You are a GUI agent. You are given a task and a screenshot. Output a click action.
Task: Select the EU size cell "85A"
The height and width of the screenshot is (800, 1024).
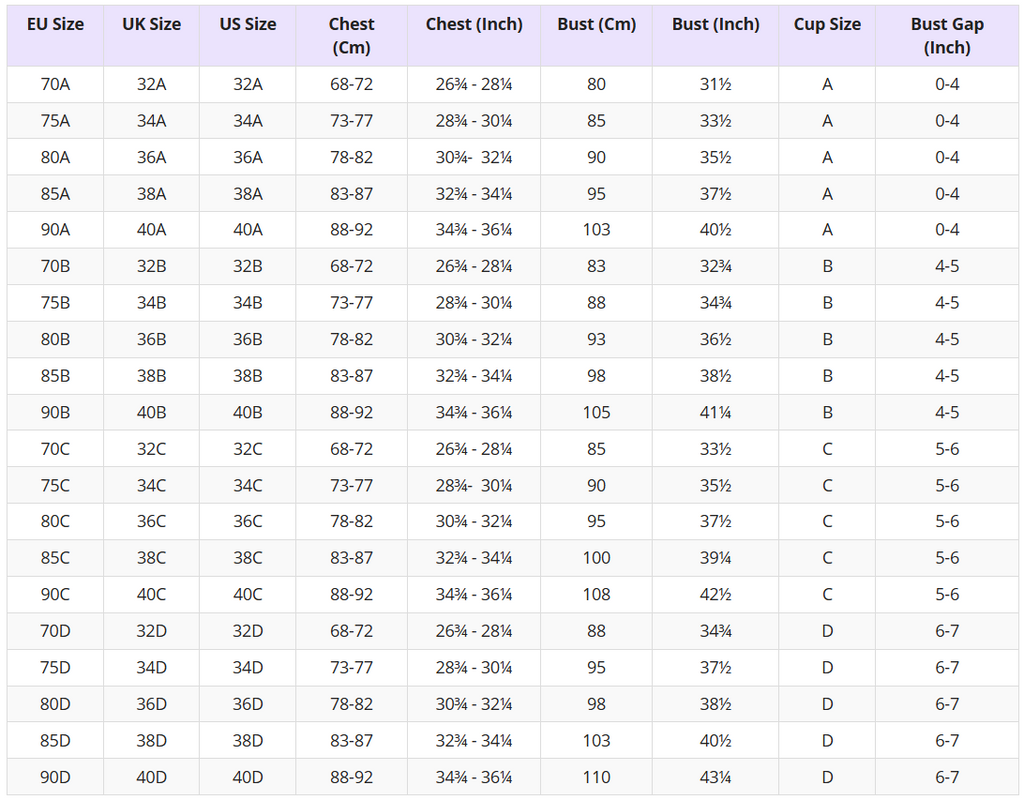56,194
